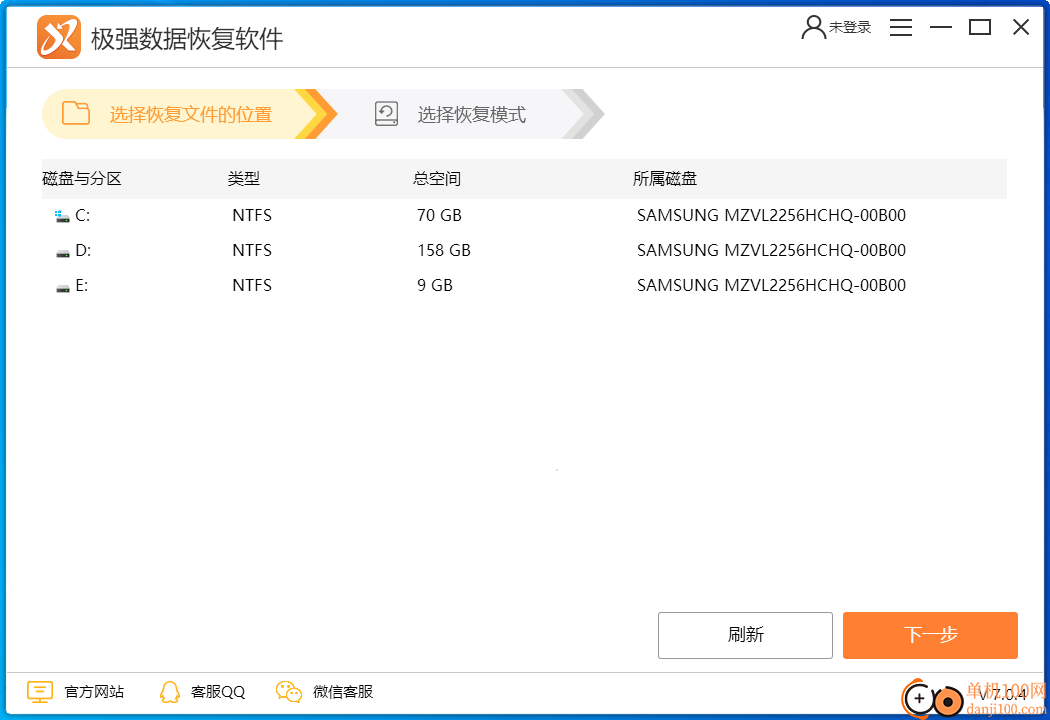Screen dimensions: 1050x720
Task: Click SAMSUNG disk name in E: row
Action: (x=771, y=285)
